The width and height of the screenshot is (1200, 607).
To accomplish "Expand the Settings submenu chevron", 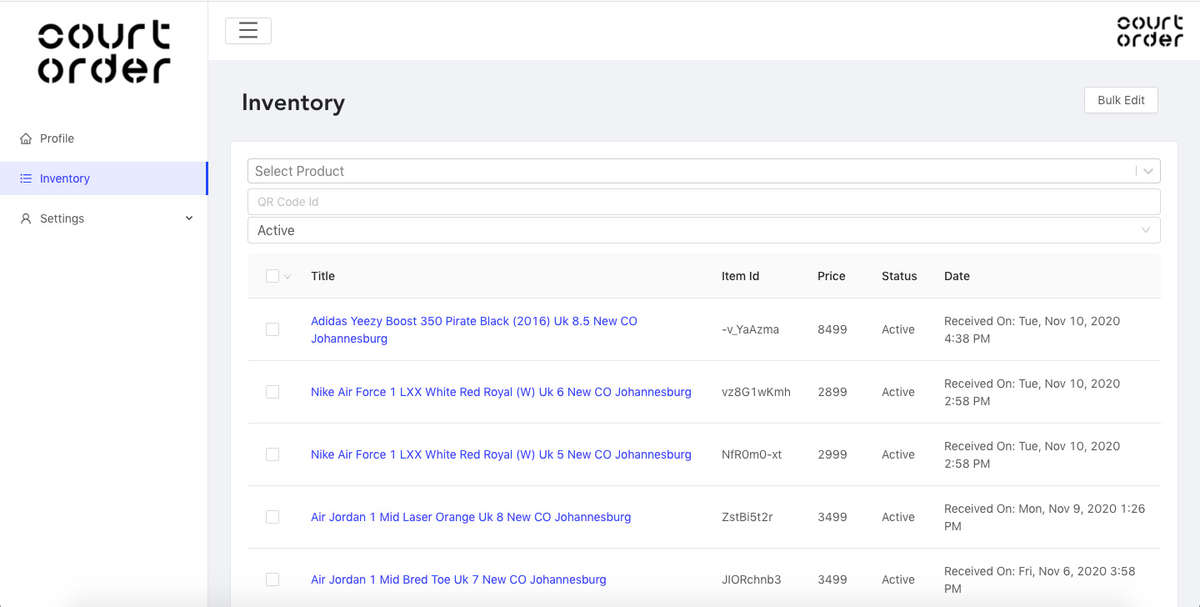I will click(189, 219).
